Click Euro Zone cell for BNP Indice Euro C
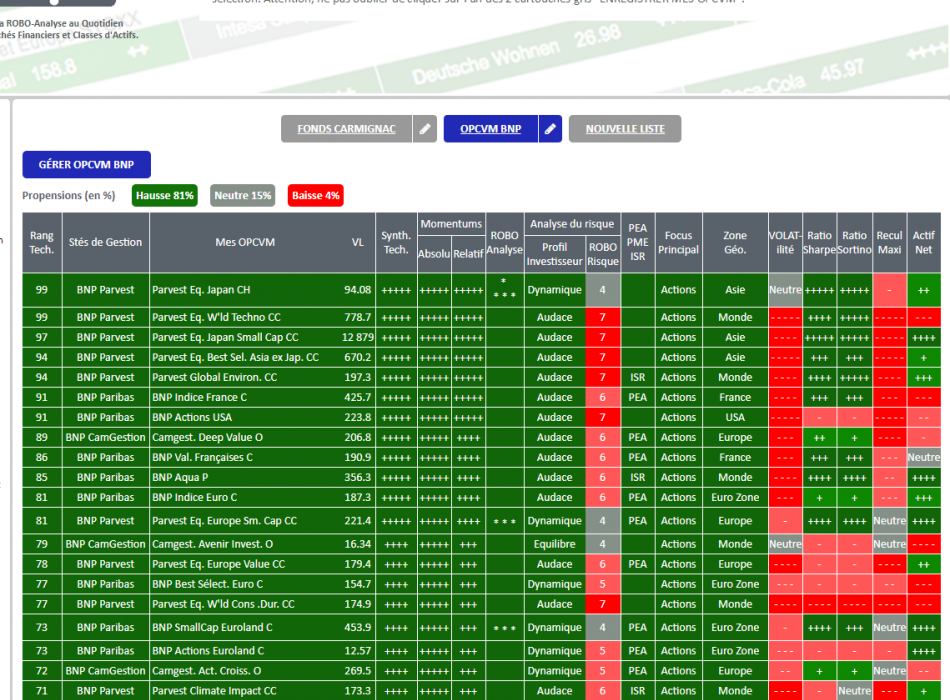950x700 pixels. pos(735,497)
